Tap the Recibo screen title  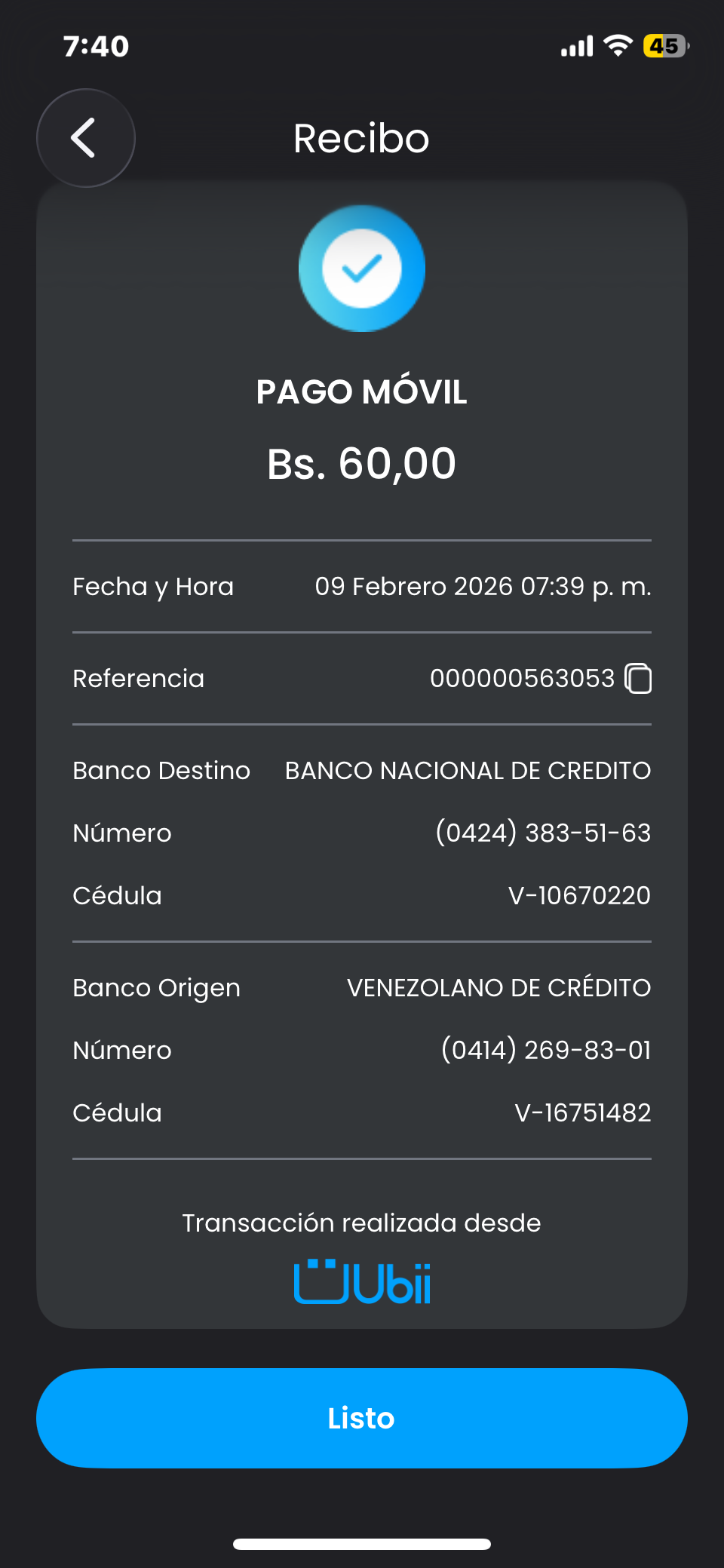(x=361, y=139)
